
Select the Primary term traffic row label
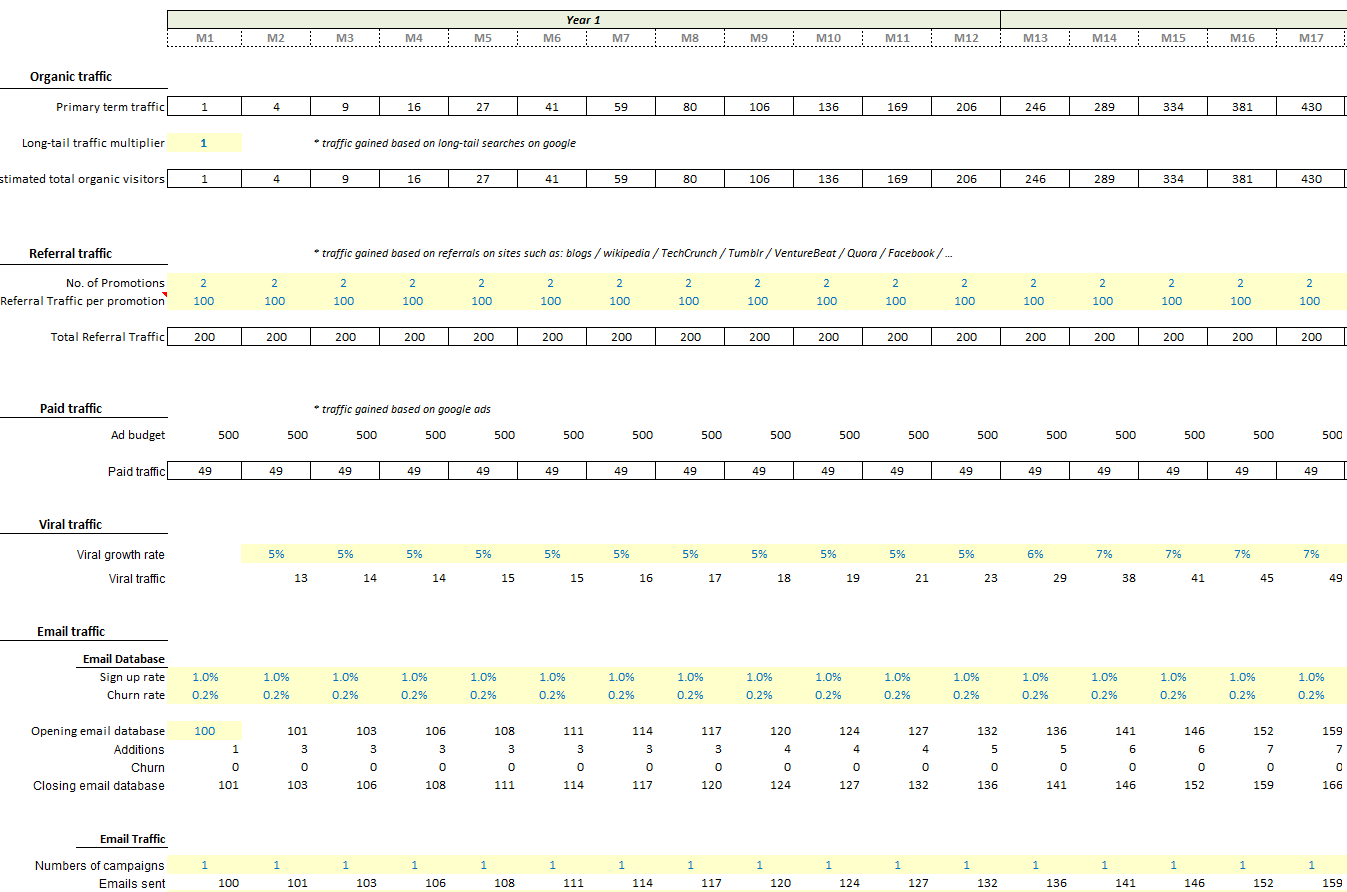(x=110, y=107)
